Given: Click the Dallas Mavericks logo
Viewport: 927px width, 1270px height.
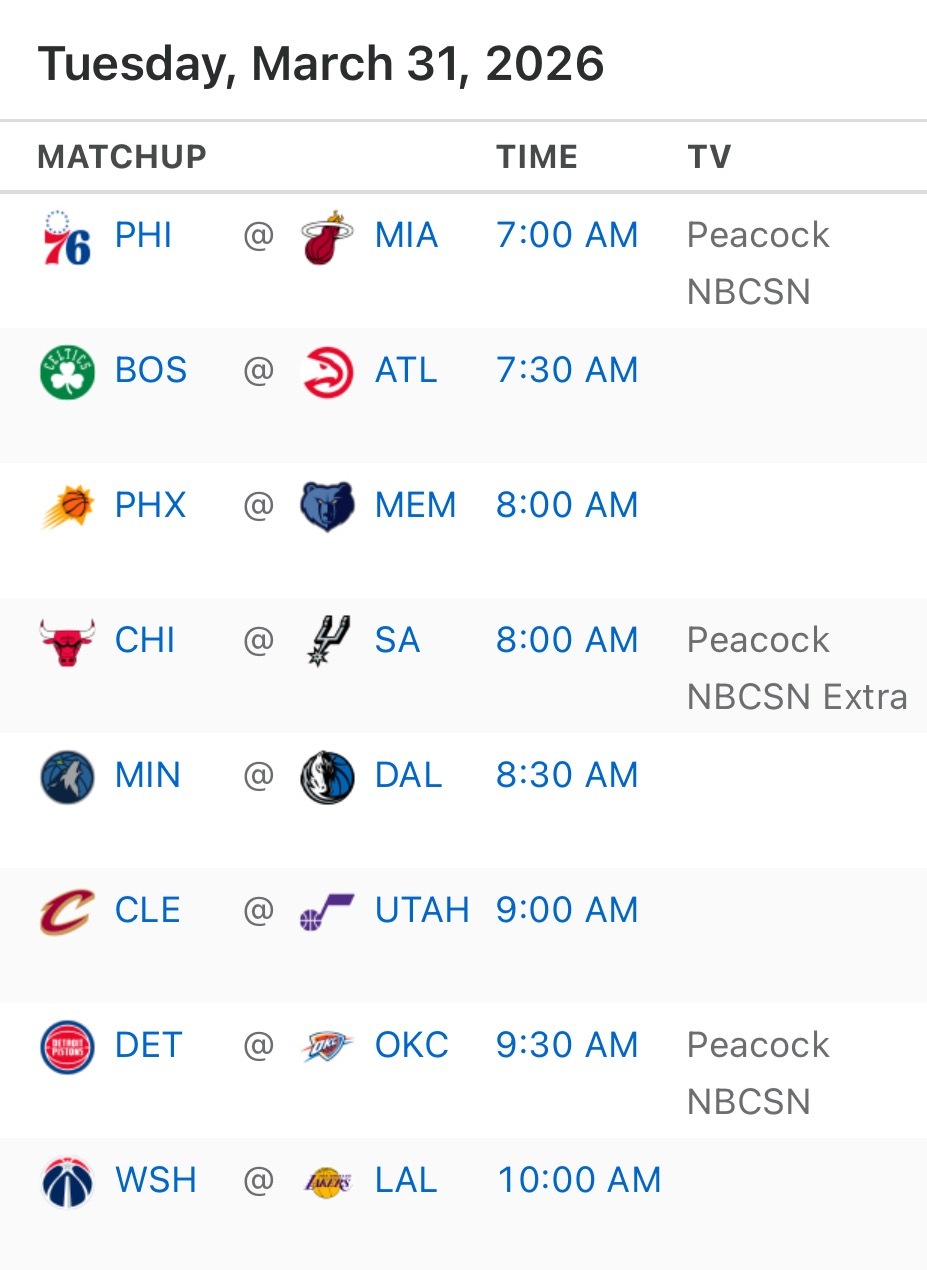Looking at the screenshot, I should point(327,777).
